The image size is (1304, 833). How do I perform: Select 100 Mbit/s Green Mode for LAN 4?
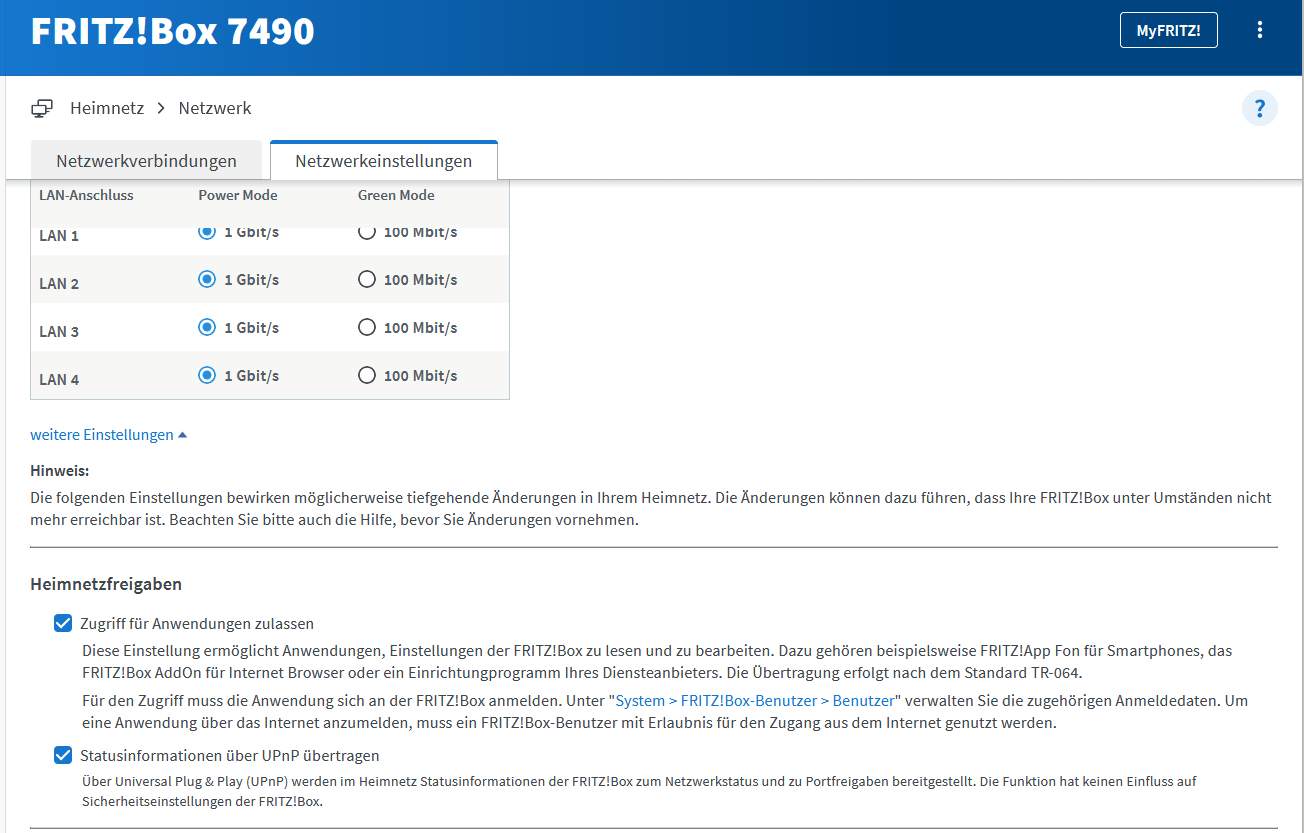367,375
